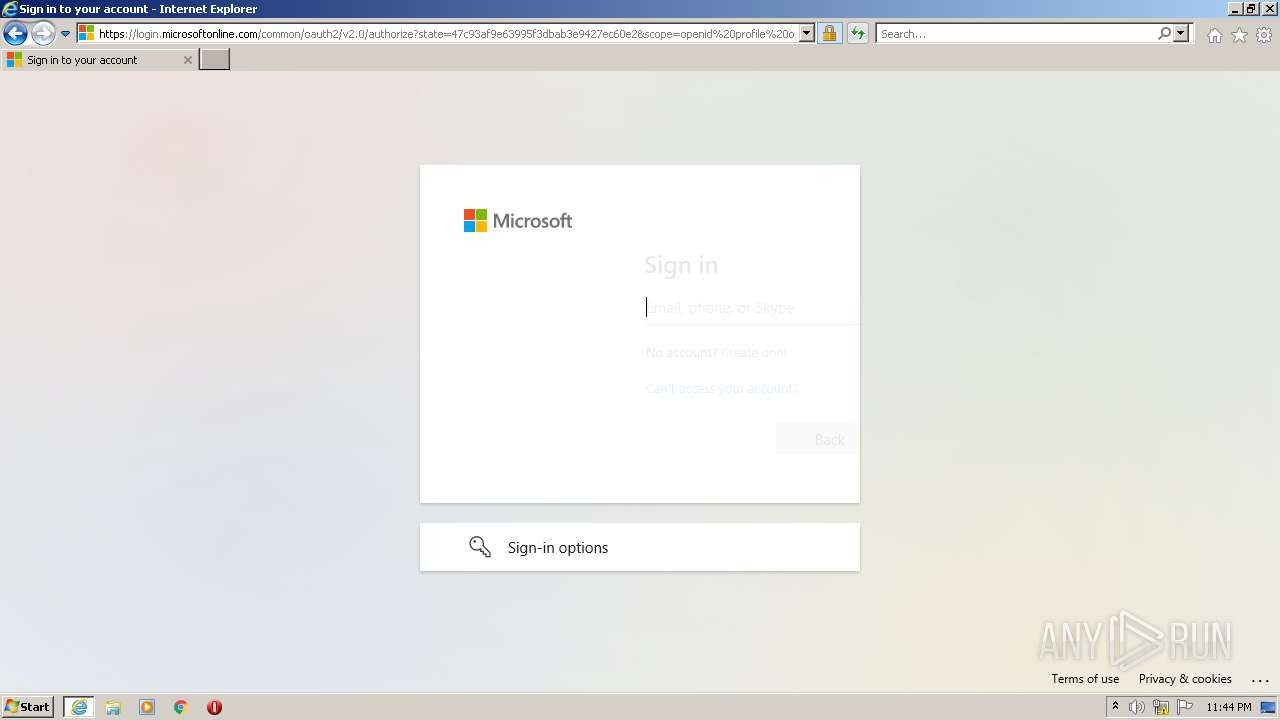Click the browser Back arrow button
This screenshot has height=720, width=1280.
(x=15, y=34)
